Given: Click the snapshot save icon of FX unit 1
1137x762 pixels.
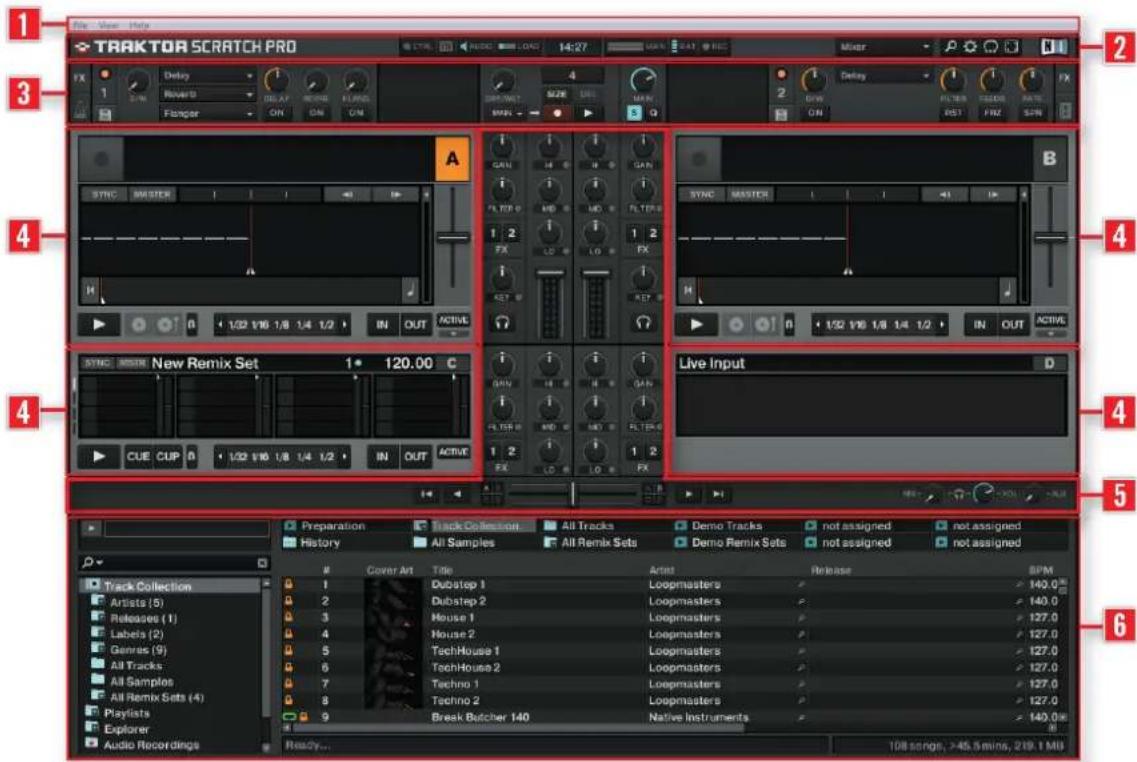Looking at the screenshot, I should 105,114.
